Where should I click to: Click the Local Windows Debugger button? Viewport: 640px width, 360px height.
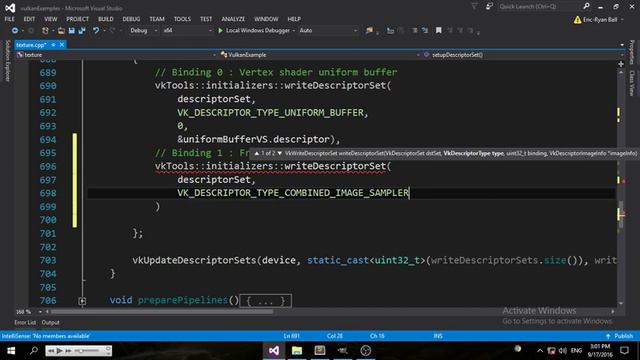pyautogui.click(x=257, y=31)
